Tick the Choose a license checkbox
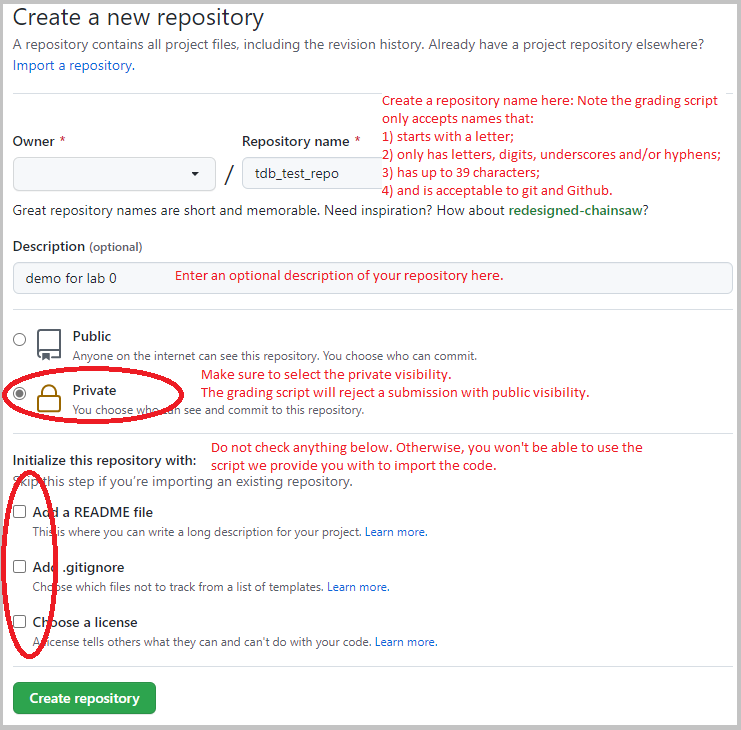This screenshot has height=730, width=741. (20, 622)
